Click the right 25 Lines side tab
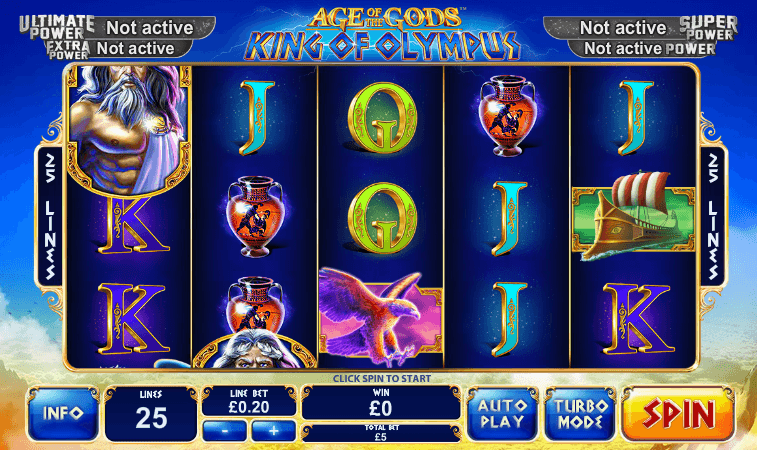This screenshot has width=757, height=450. [713, 216]
